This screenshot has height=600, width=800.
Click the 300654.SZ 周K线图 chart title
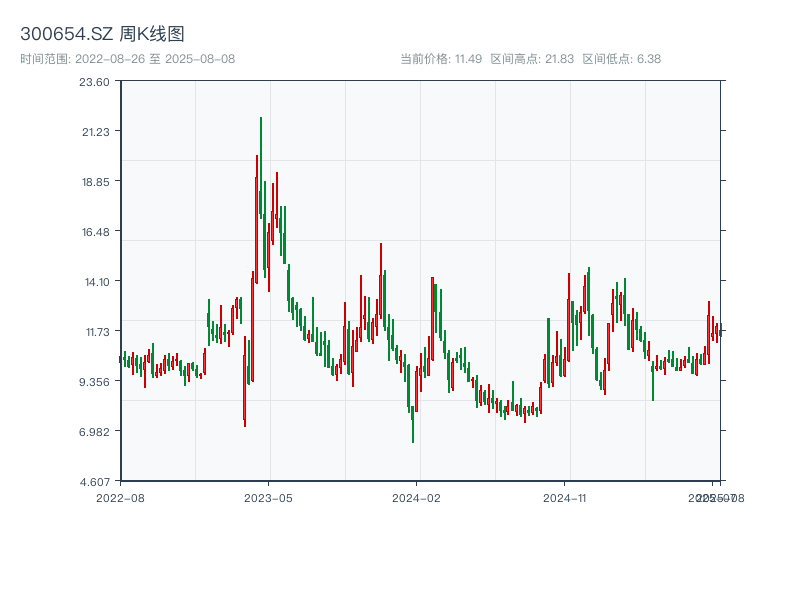coord(102,35)
